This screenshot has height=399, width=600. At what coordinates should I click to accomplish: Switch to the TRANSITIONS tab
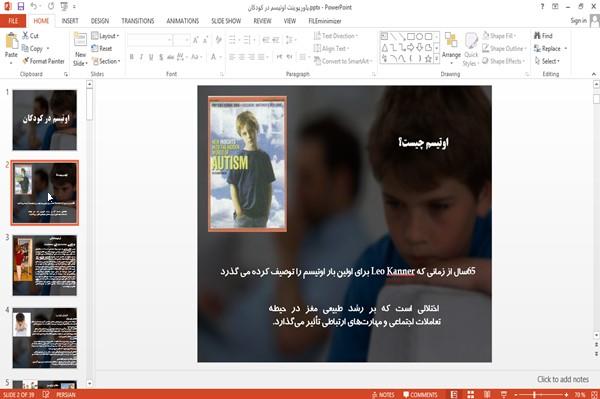[138, 21]
